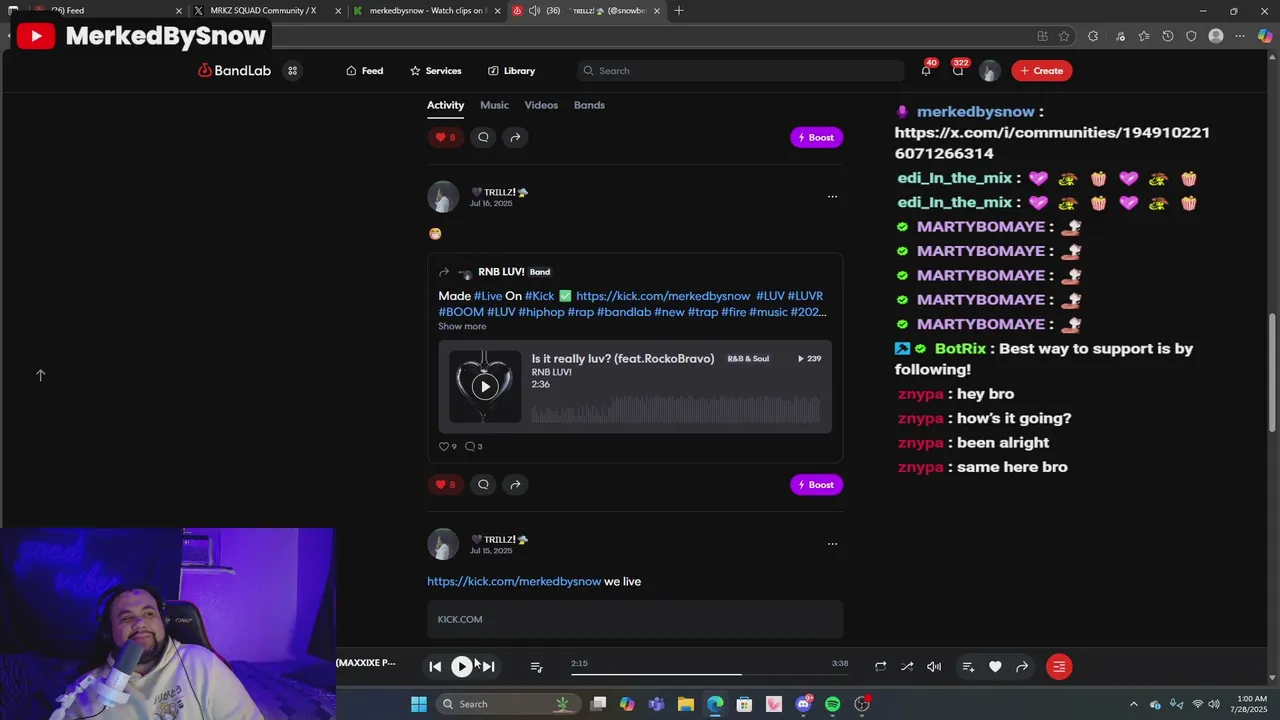
Task: Open the #bandlab hashtag
Action: point(624,312)
